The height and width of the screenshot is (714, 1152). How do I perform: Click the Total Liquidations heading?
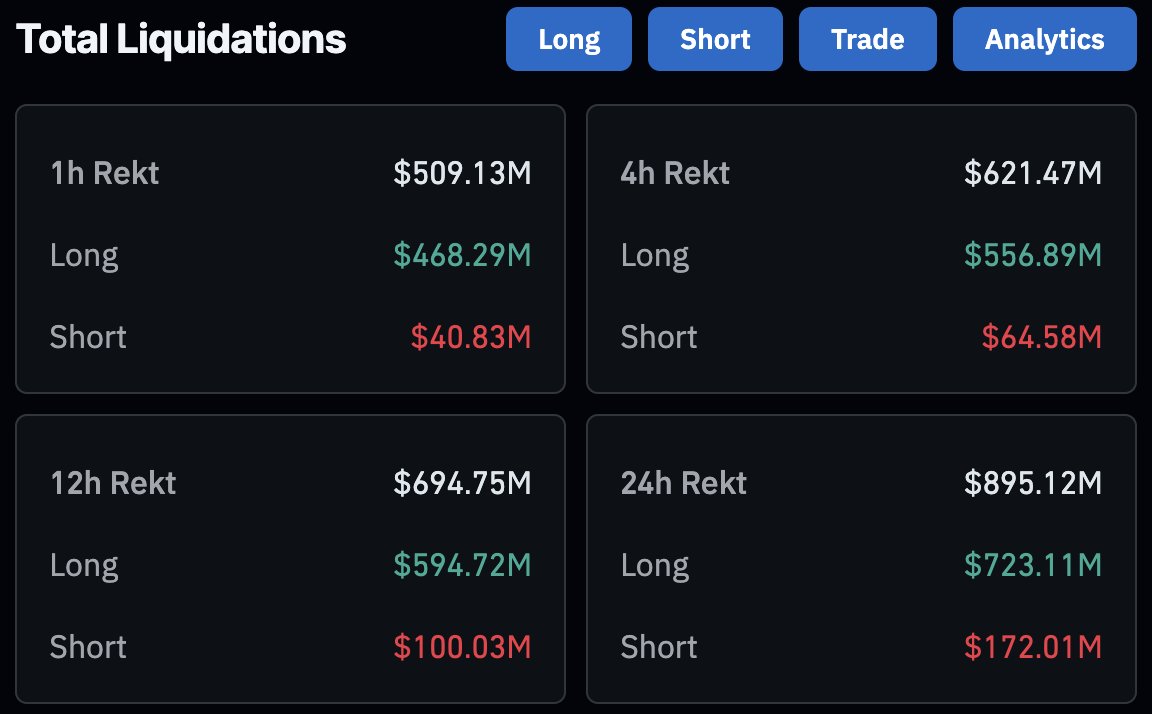pos(181,39)
